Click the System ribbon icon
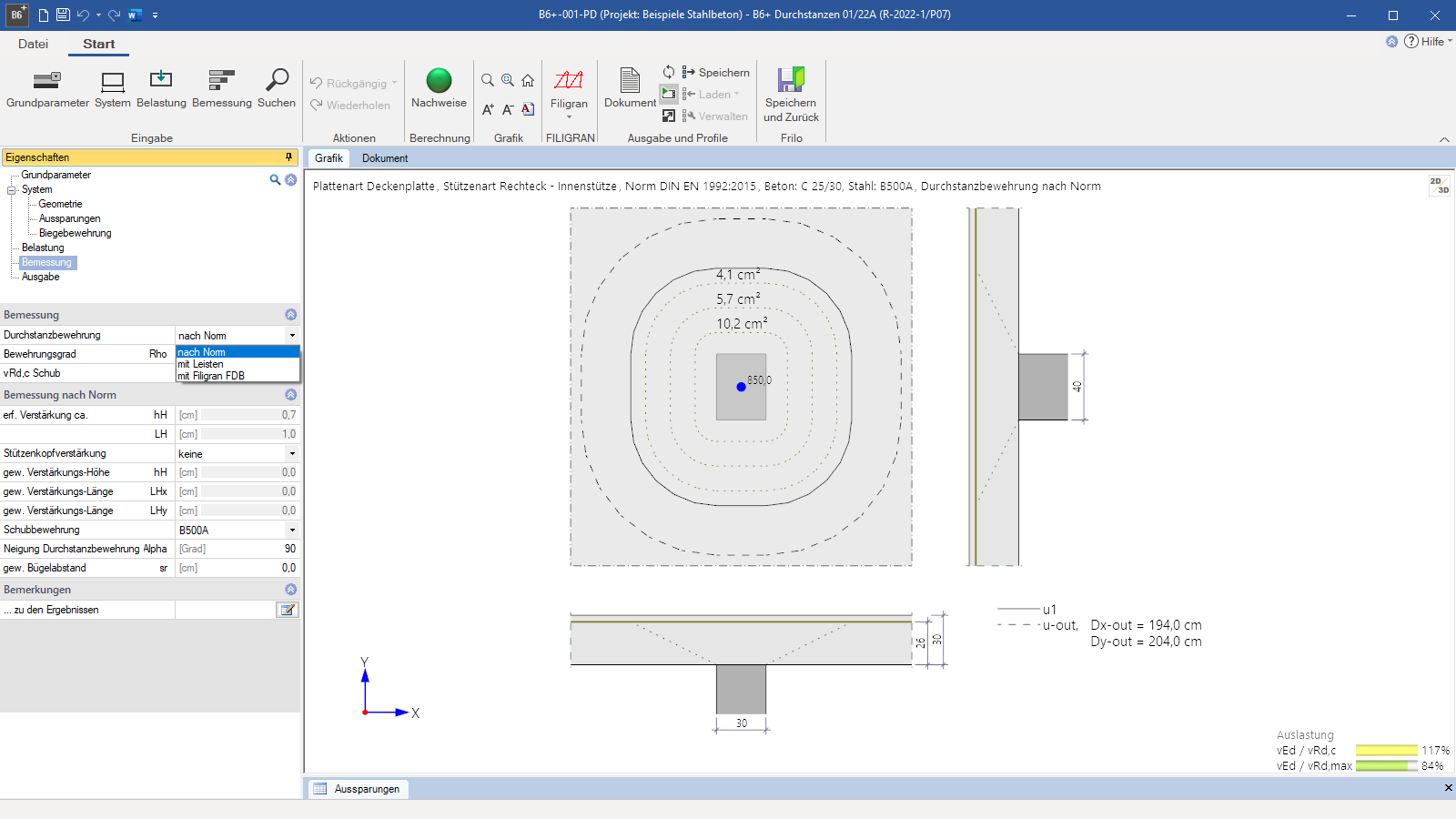Image resolution: width=1456 pixels, height=819 pixels. click(x=113, y=89)
